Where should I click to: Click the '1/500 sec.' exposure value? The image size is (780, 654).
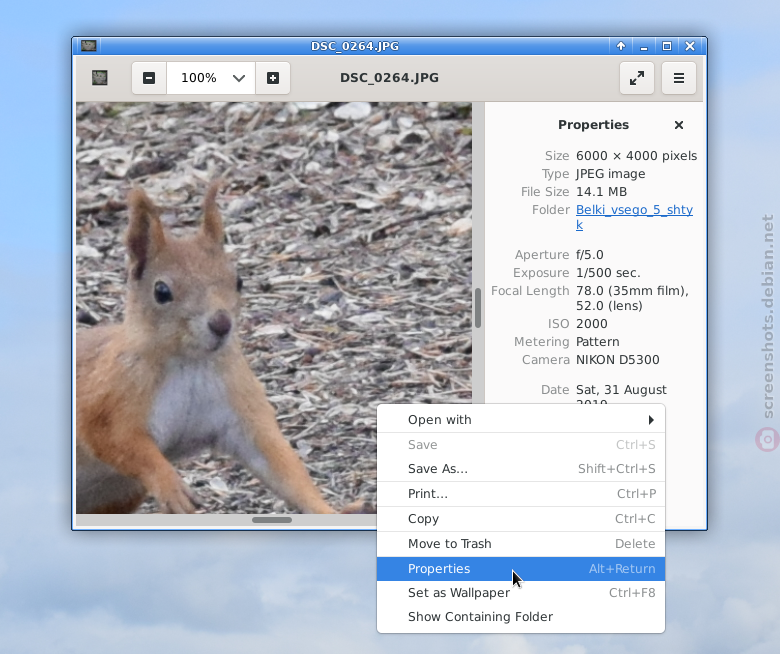(608, 273)
